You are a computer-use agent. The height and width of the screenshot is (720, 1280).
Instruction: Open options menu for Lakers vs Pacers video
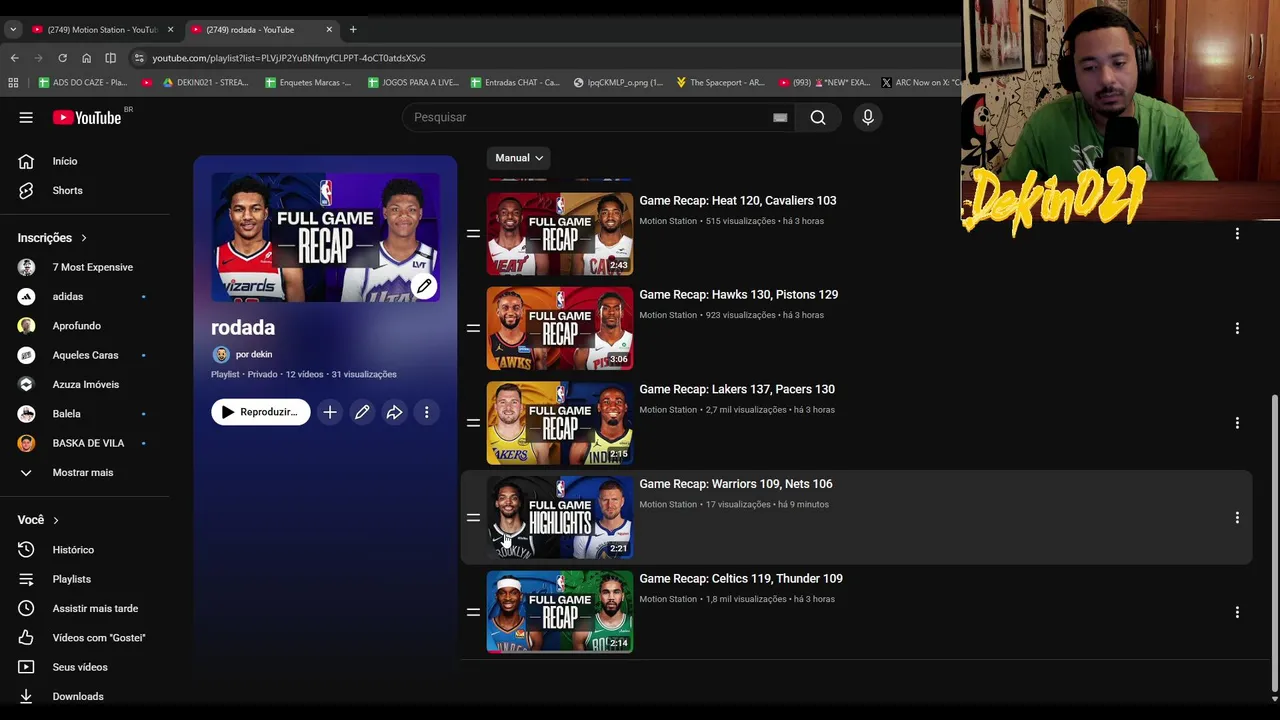pyautogui.click(x=1237, y=423)
